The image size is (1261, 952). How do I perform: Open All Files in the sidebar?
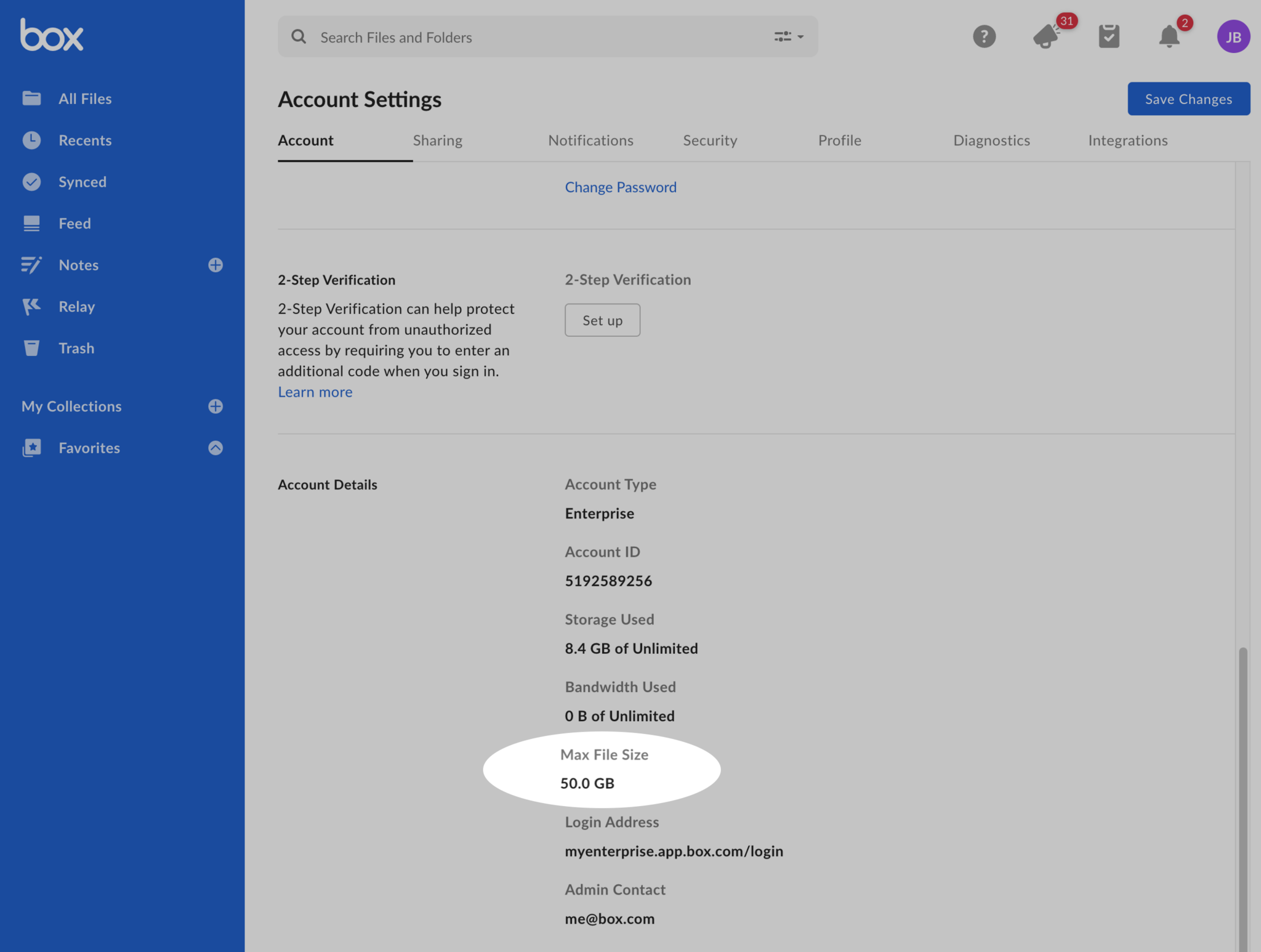(x=84, y=99)
